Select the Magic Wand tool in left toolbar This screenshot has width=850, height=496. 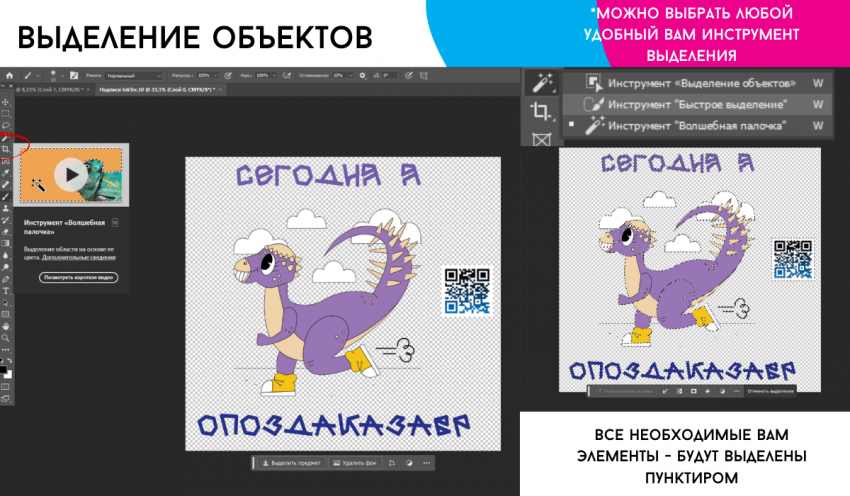(x=5, y=138)
